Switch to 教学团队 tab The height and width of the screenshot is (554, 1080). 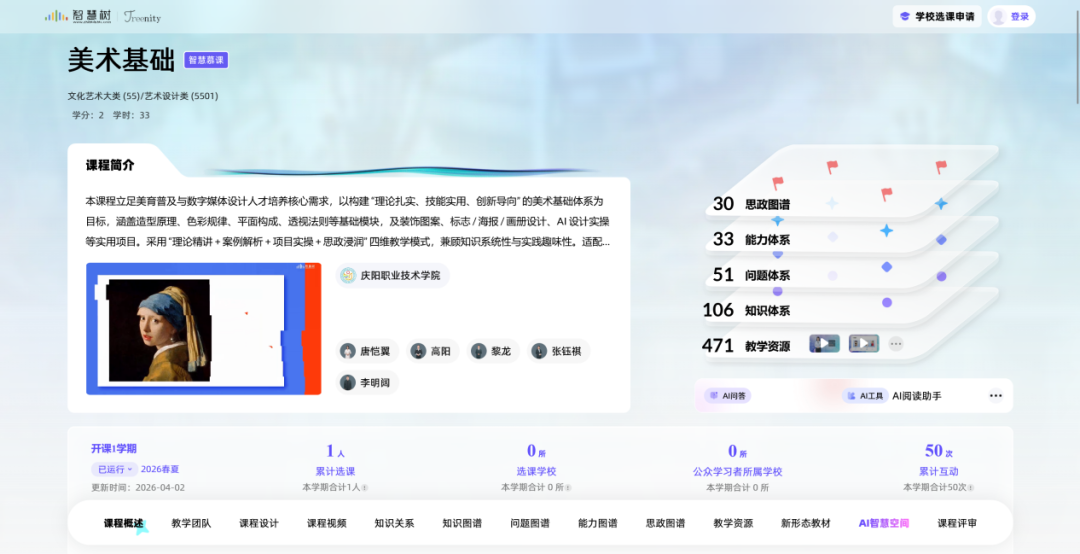pyautogui.click(x=191, y=524)
